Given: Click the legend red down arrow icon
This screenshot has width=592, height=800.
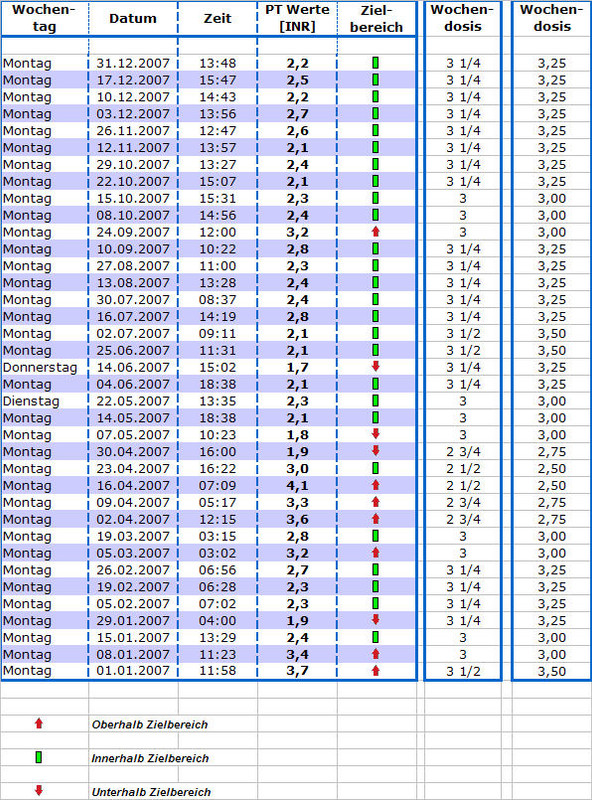Looking at the screenshot, I should click(x=39, y=791).
